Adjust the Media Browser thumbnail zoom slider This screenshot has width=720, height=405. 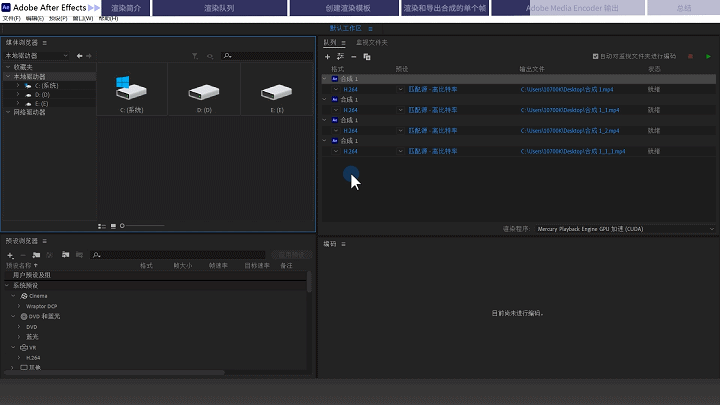[142, 226]
